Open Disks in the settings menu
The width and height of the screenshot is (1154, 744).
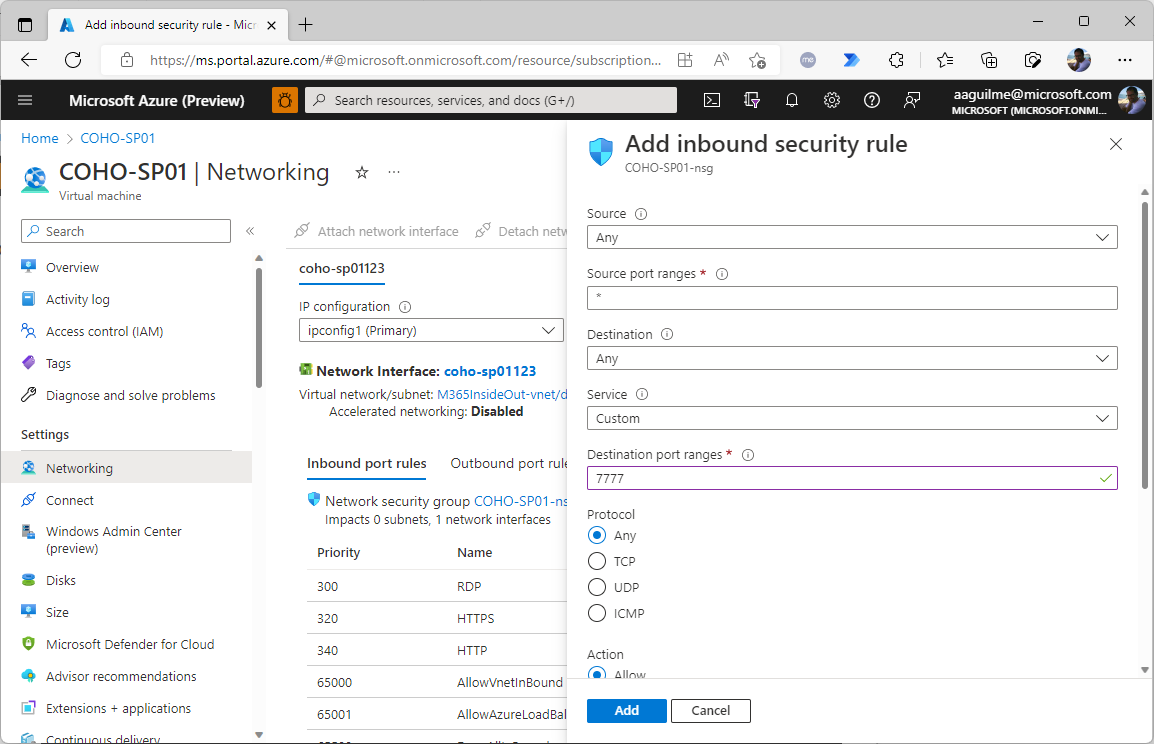[x=61, y=580]
